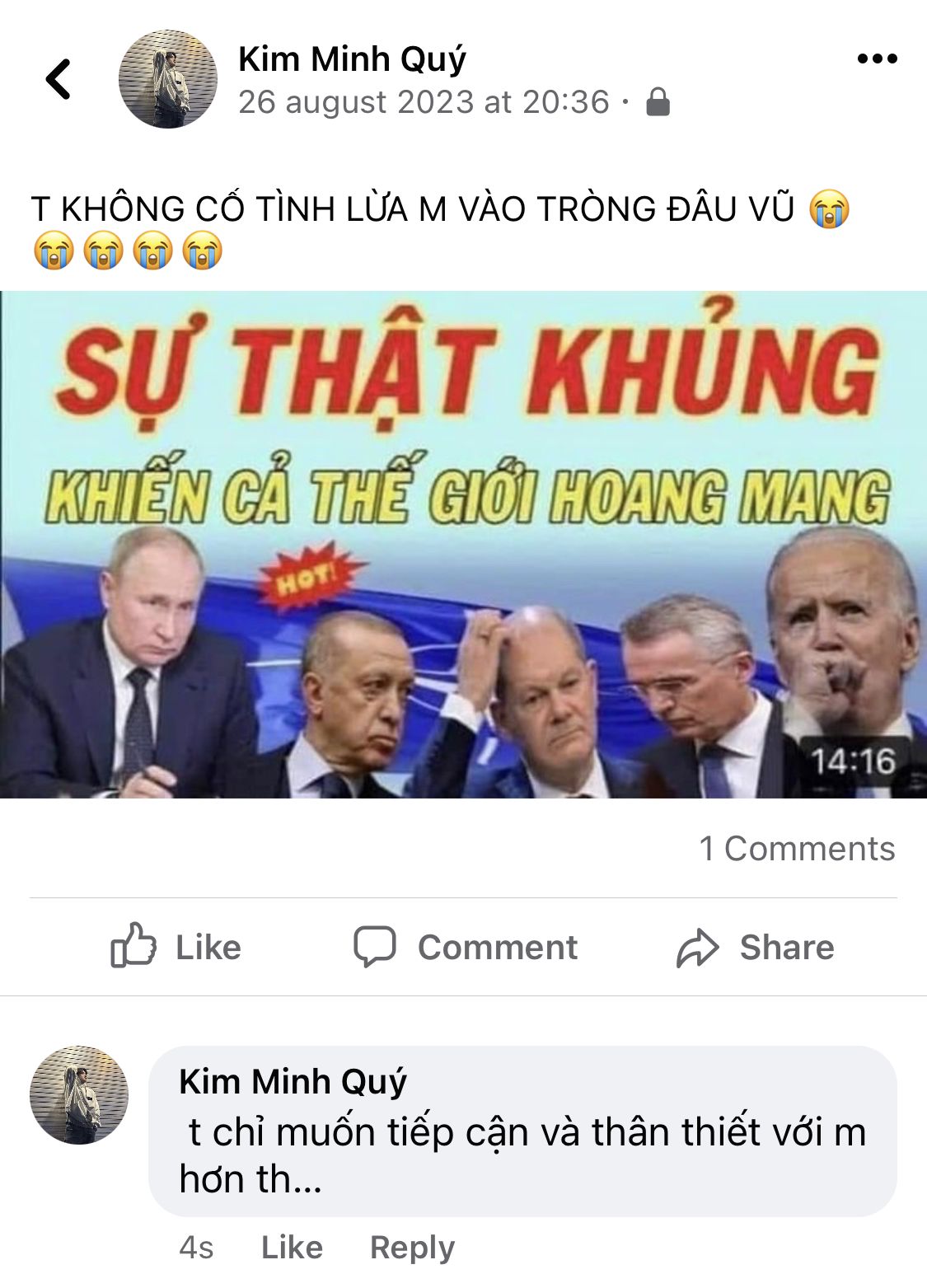
Task: Tap the Share arrow icon
Action: [698, 948]
